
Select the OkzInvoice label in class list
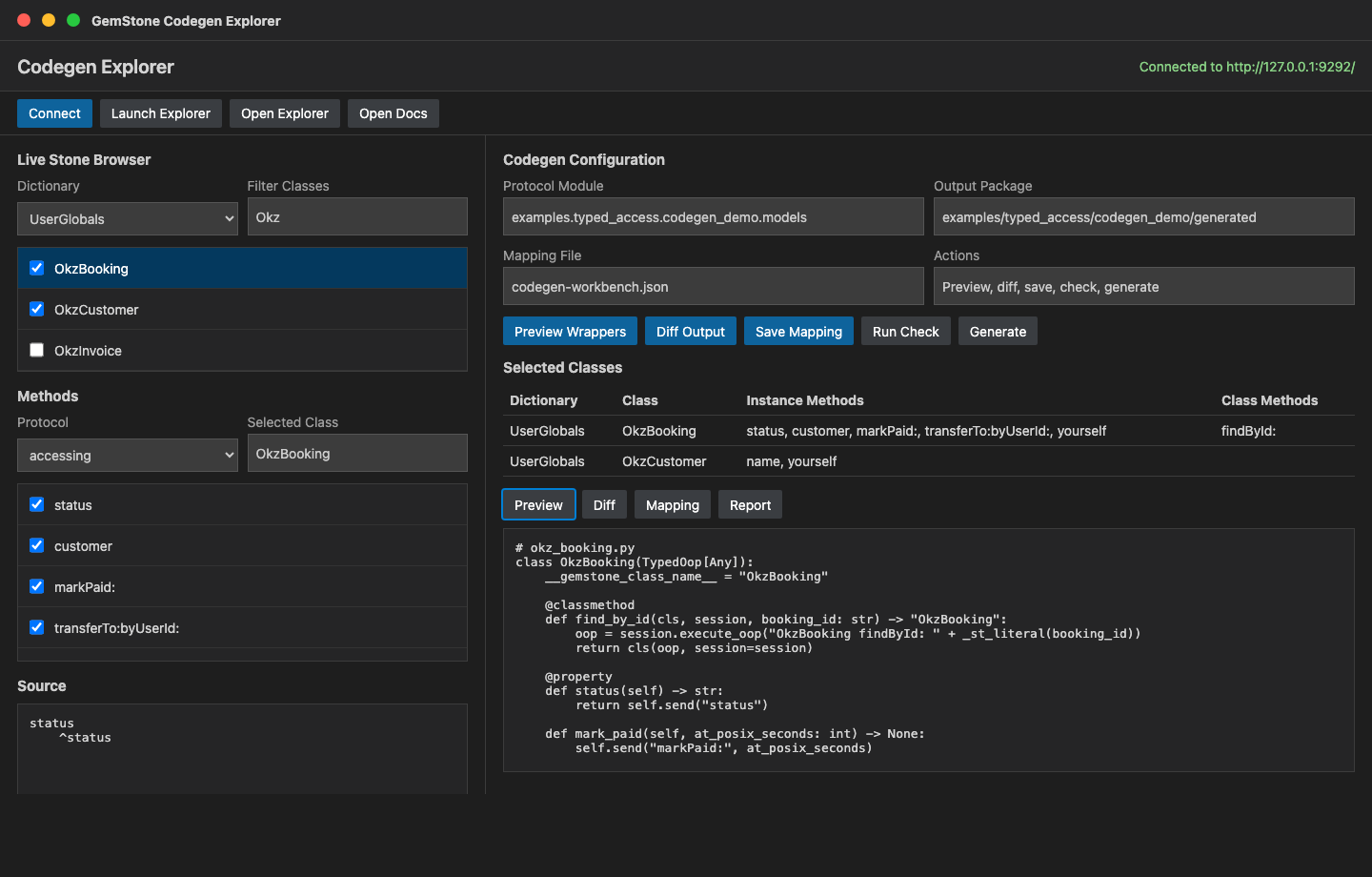(88, 351)
